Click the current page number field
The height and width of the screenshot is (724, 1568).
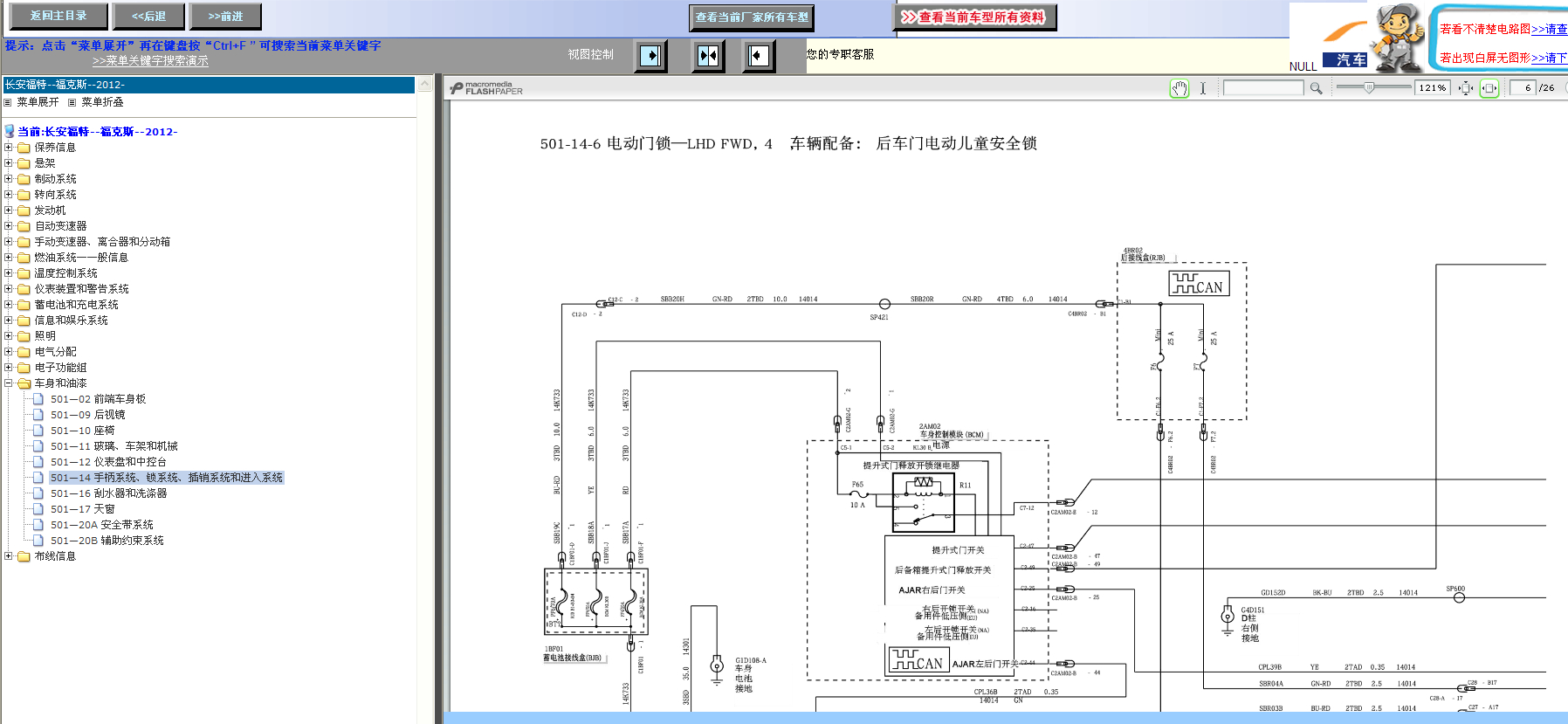[x=1523, y=88]
